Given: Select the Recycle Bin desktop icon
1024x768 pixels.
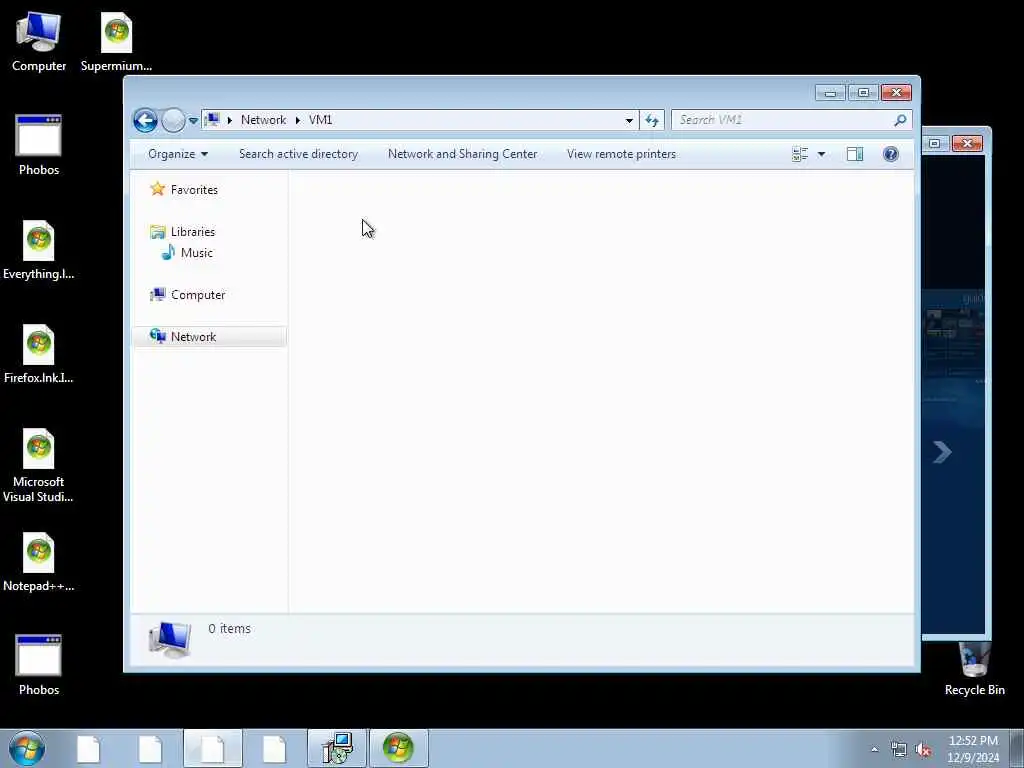Looking at the screenshot, I should (x=974, y=669).
